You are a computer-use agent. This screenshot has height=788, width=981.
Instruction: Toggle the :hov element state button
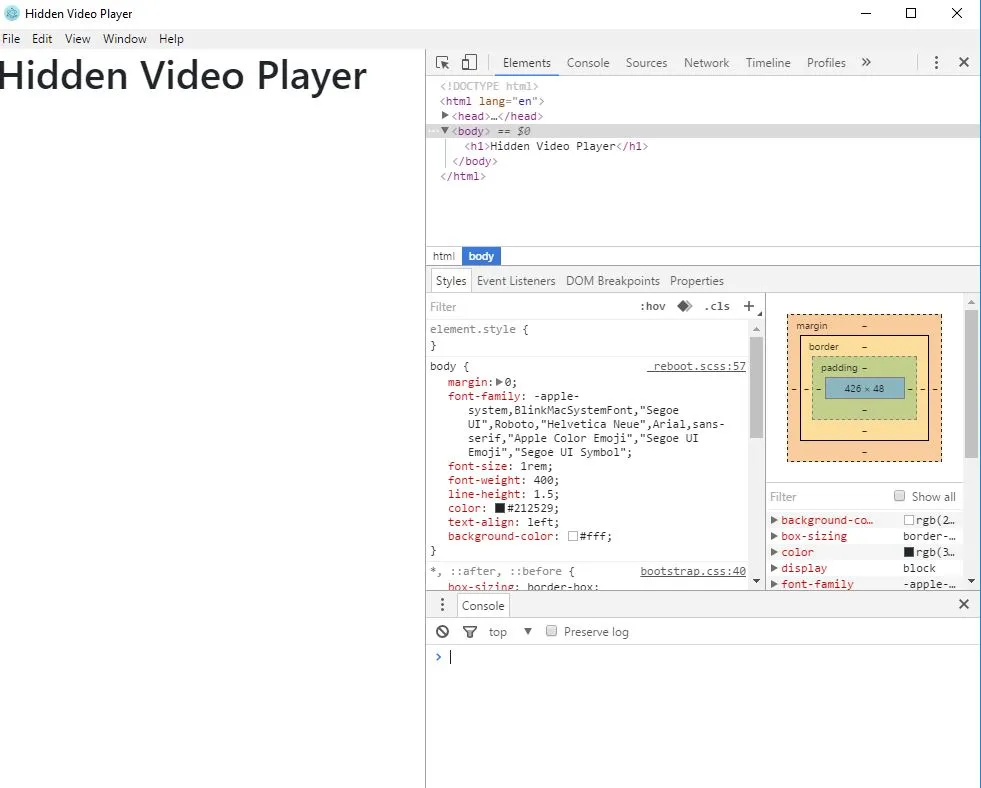coord(653,306)
